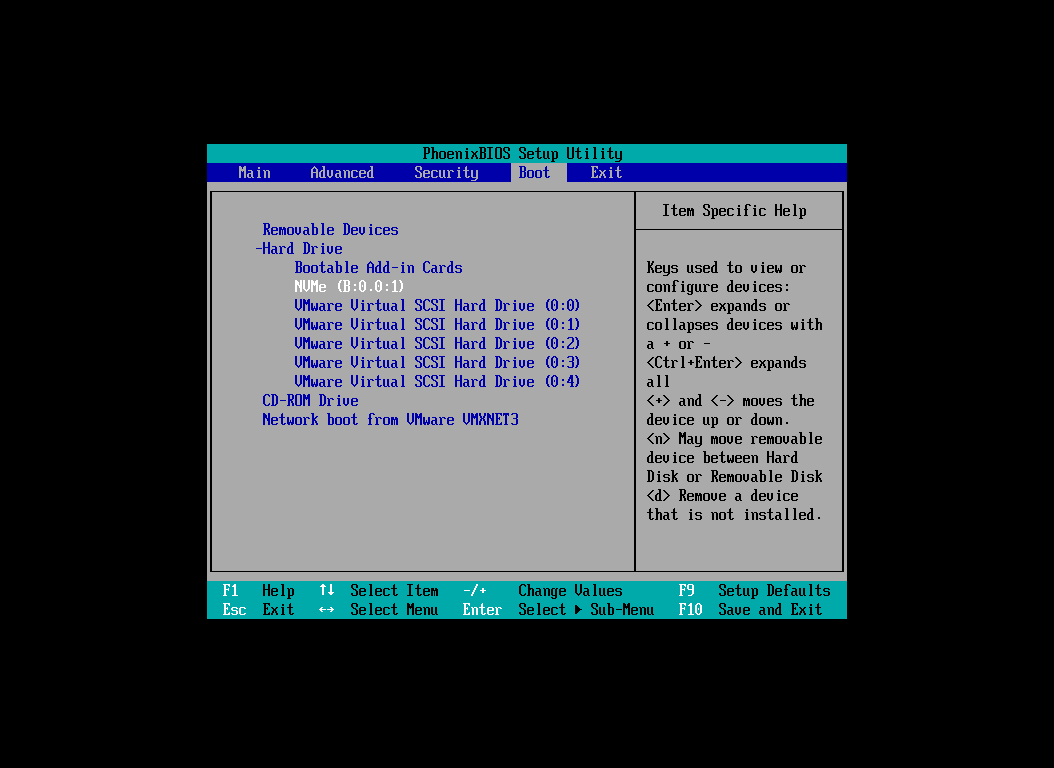Choose VMware Virtual SCSI Hard Drive (0:0)
The height and width of the screenshot is (768, 1054).
[x=437, y=306]
